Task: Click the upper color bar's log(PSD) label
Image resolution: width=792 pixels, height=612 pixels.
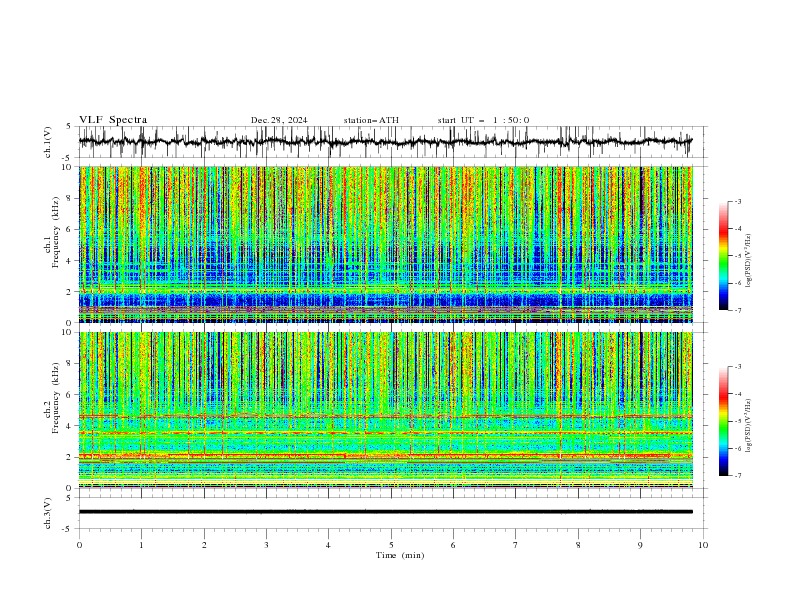Action: point(748,260)
